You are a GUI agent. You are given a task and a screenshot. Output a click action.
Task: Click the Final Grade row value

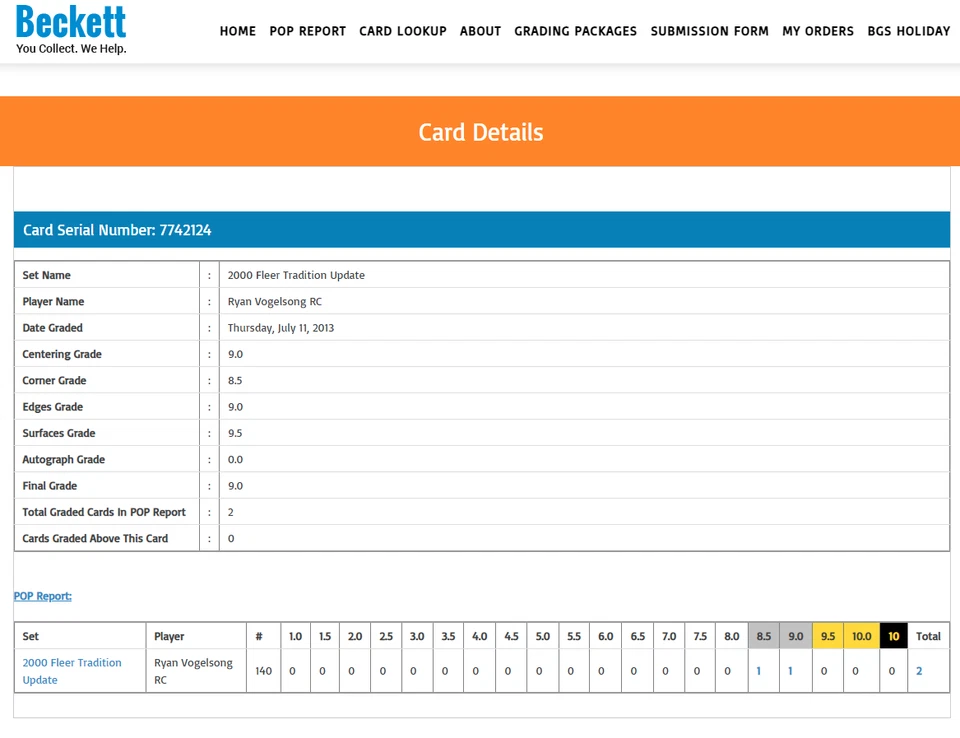(235, 486)
